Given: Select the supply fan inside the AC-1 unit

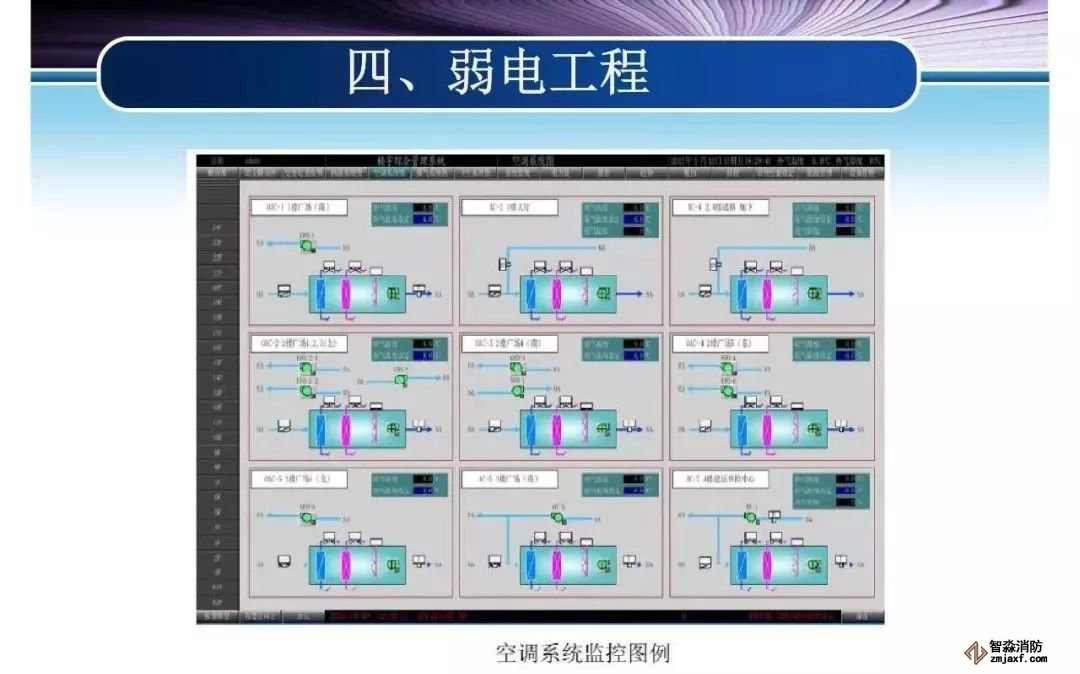Looking at the screenshot, I should [x=605, y=293].
